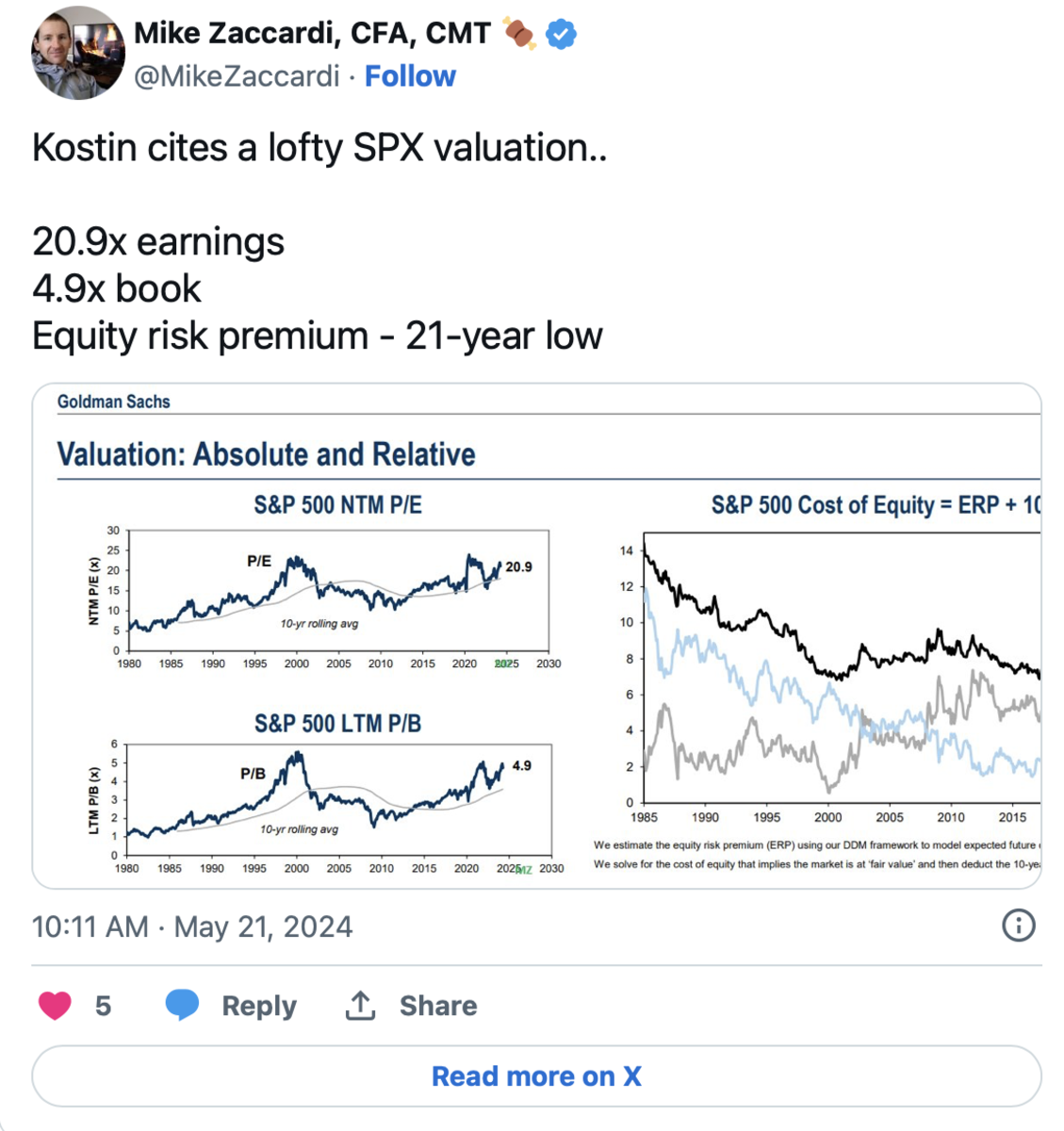The height and width of the screenshot is (1131, 1064).
Task: Click the meat emoji beside the author name
Action: [519, 35]
